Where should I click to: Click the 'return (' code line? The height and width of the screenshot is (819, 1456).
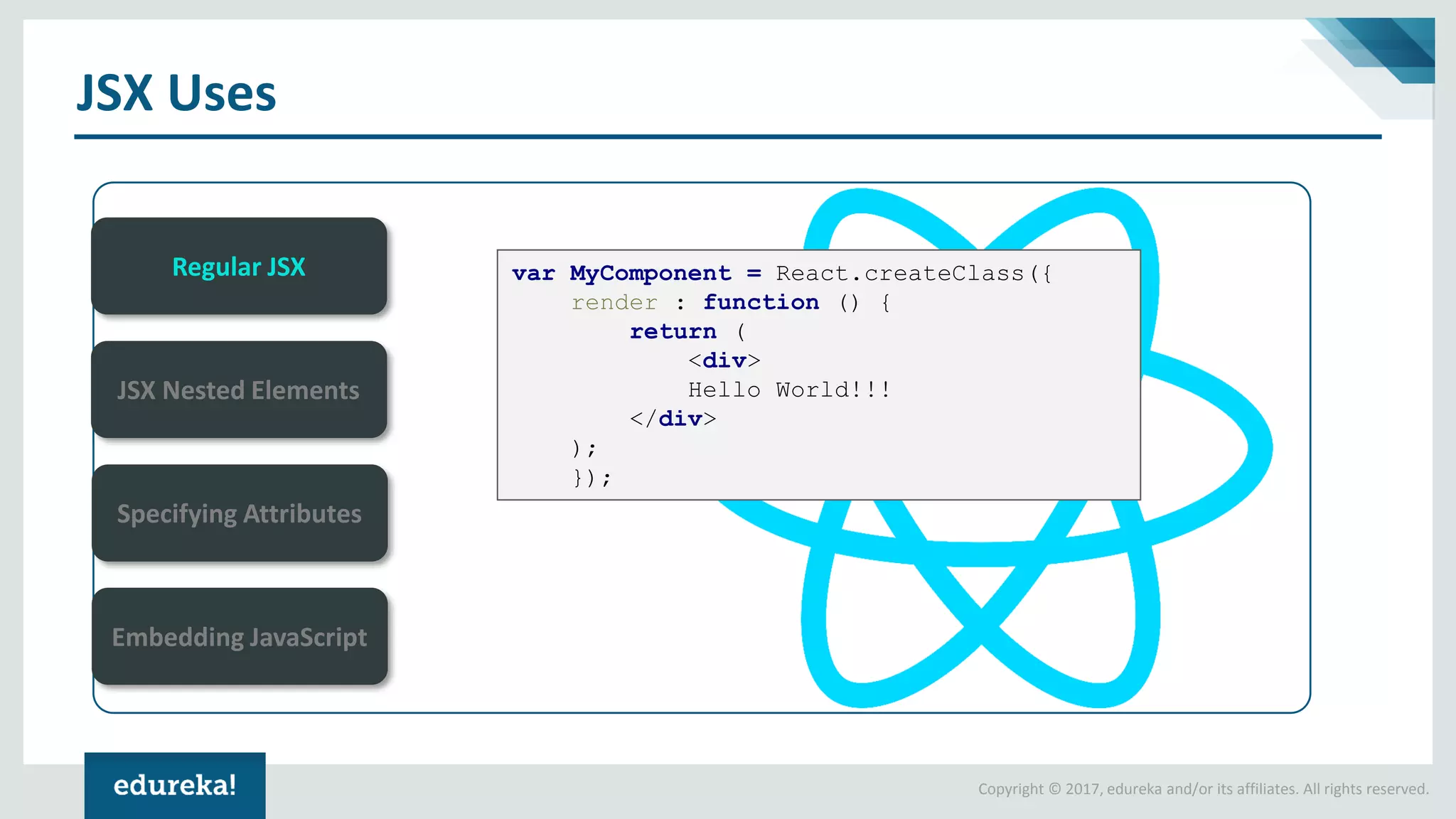[687, 332]
